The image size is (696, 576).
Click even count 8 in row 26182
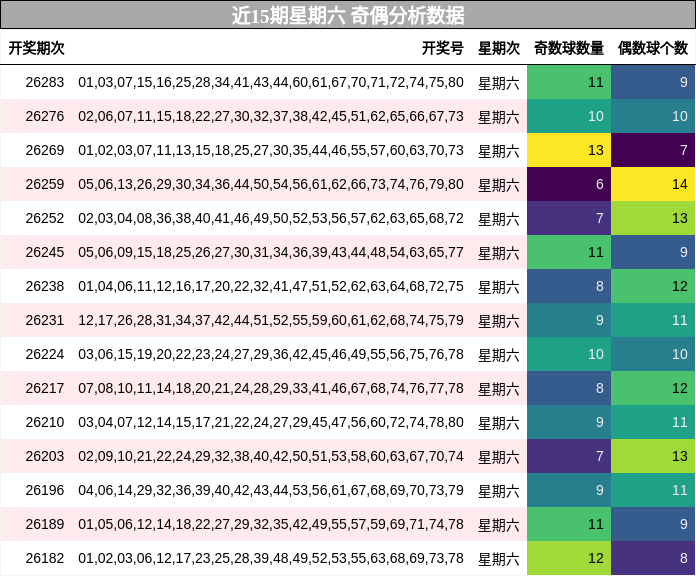point(653,558)
